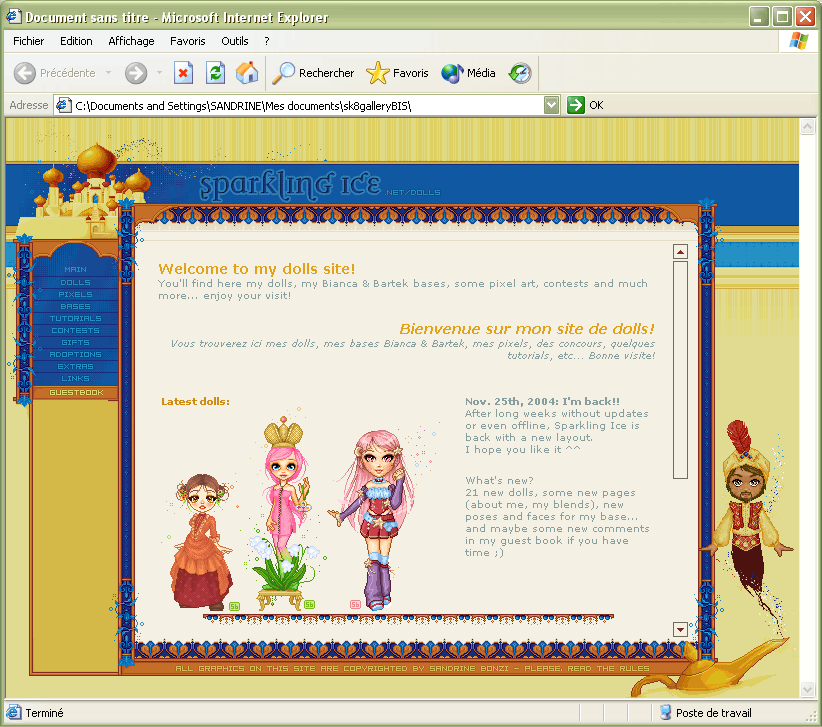Refresh the page with the Actualiser icon
The width and height of the screenshot is (822, 727).
tap(215, 73)
